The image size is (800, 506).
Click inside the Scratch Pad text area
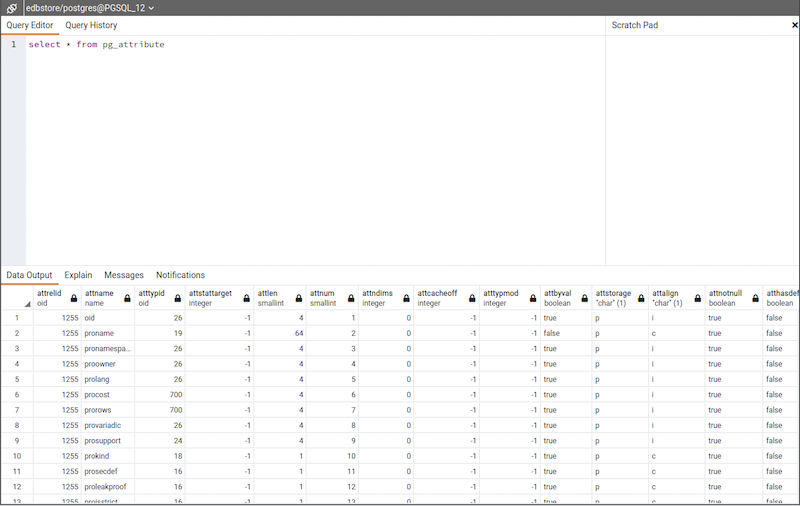click(x=702, y=150)
